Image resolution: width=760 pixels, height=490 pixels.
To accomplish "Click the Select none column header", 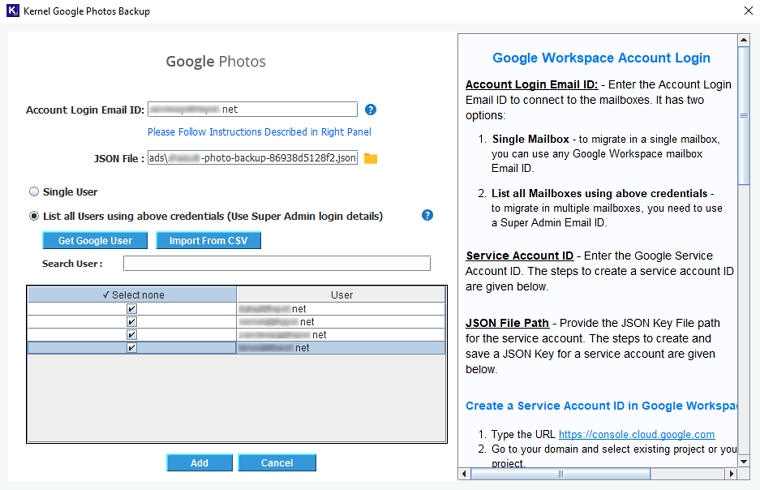I will click(x=132, y=295).
